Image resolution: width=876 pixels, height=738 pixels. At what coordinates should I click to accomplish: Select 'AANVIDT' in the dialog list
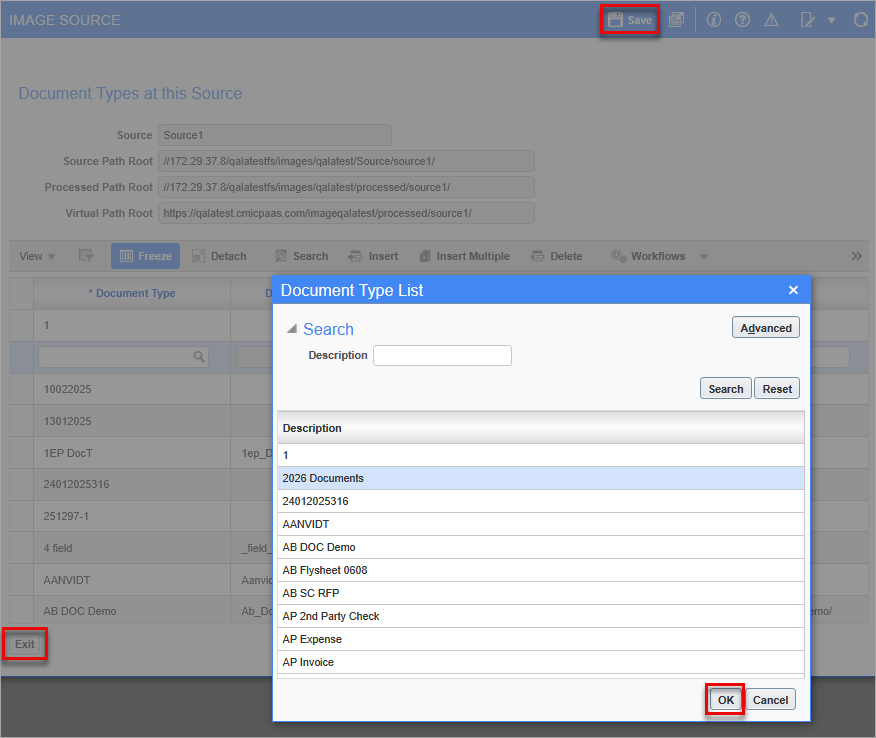(x=541, y=524)
